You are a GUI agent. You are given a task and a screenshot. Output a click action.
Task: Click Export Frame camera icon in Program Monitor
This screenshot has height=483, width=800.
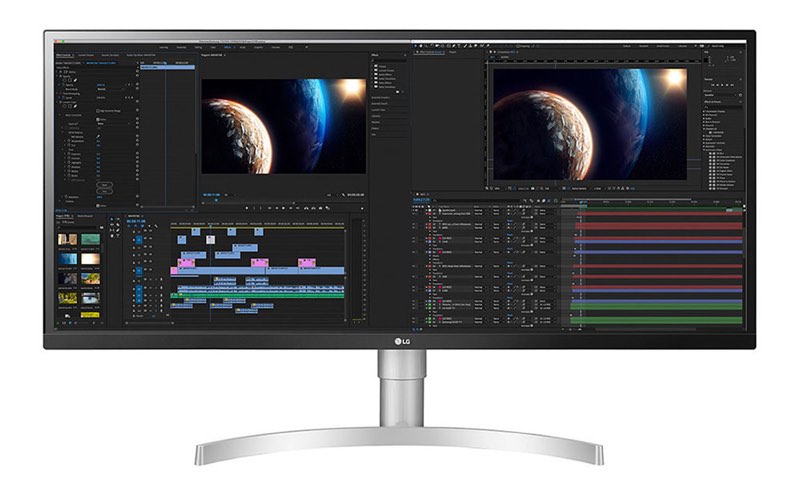(320, 208)
